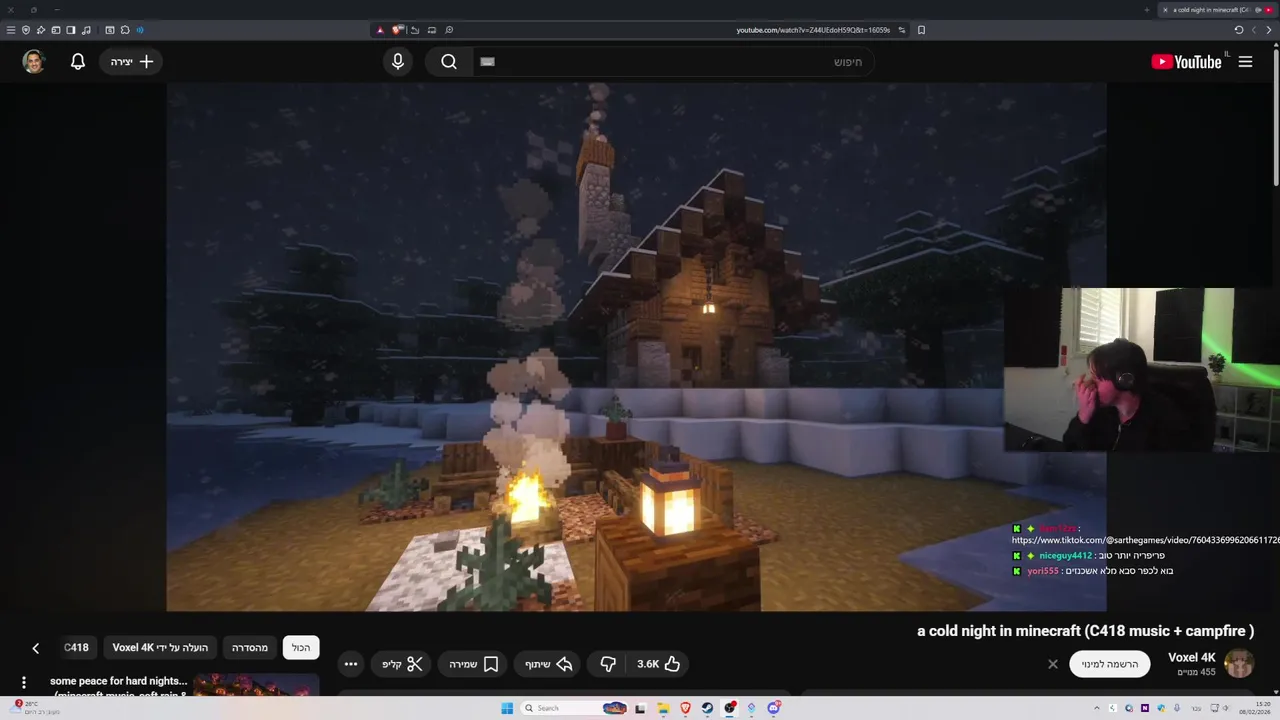Save the video to a playlist
Image resolution: width=1280 pixels, height=720 pixels.
pos(474,664)
